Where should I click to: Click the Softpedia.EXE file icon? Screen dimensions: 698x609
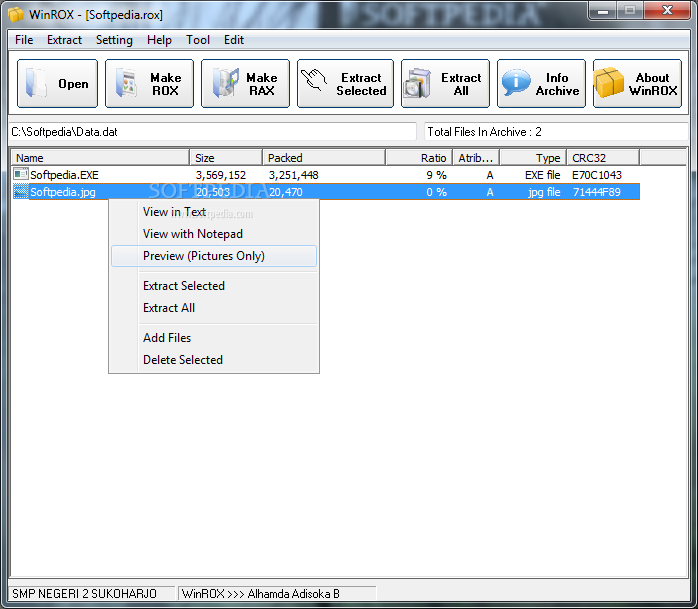[20, 174]
